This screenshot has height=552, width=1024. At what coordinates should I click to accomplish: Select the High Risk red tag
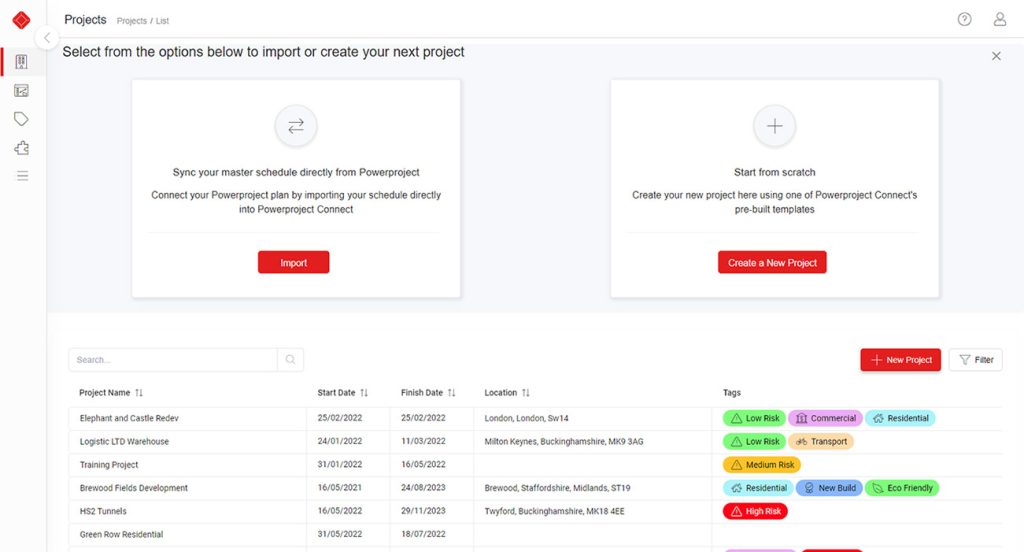[x=755, y=511]
